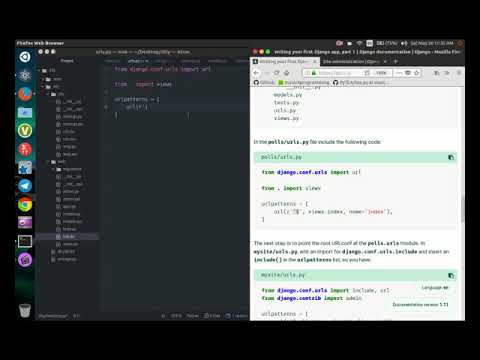Open the clock date and time indicator
Image resolution: width=480 pixels, height=360 pixels.
pyautogui.click(x=432, y=43)
